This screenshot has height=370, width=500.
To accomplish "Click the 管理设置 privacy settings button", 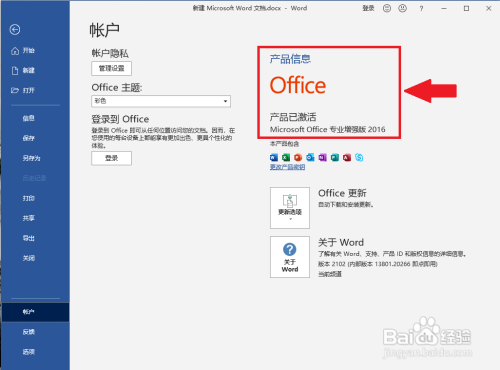I will [111, 68].
